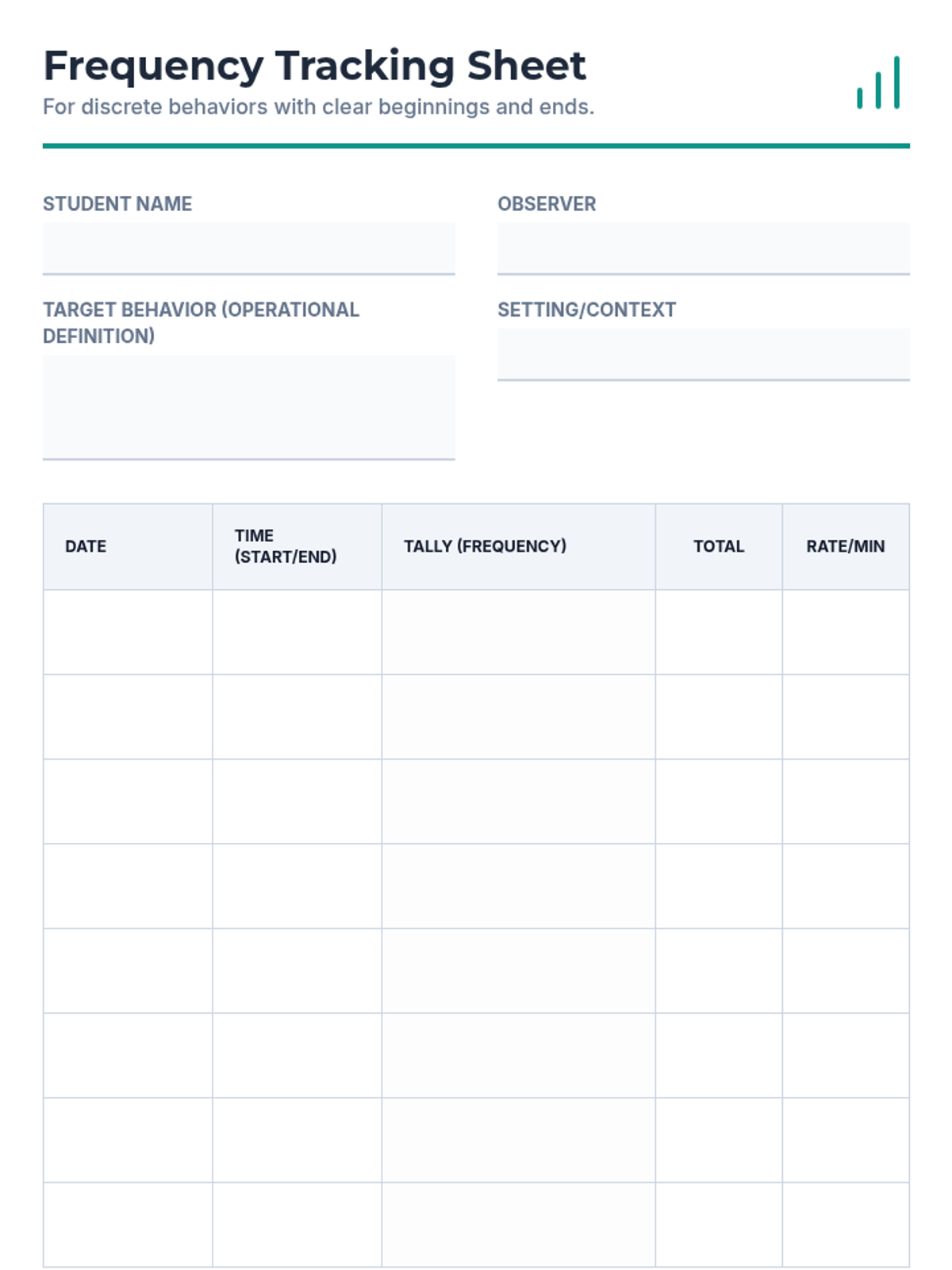This screenshot has height=1270, width=952.
Task: Click the first row Date cell
Action: coord(128,632)
